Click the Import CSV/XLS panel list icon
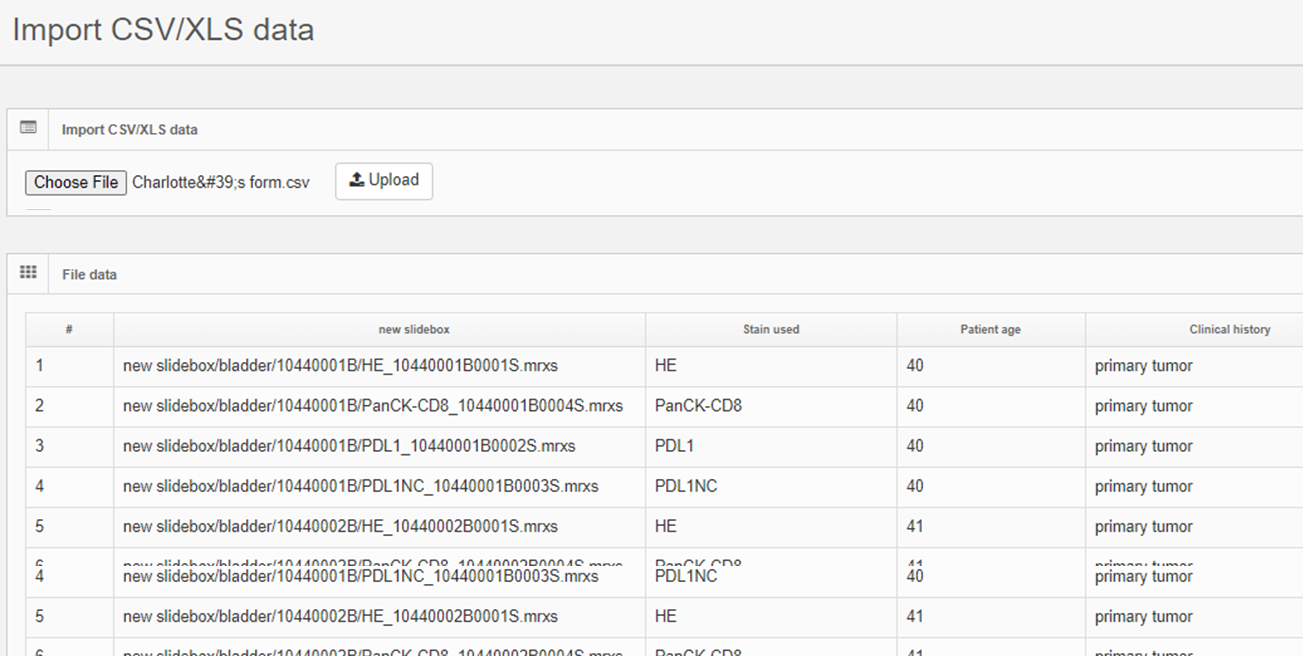 pos(28,128)
